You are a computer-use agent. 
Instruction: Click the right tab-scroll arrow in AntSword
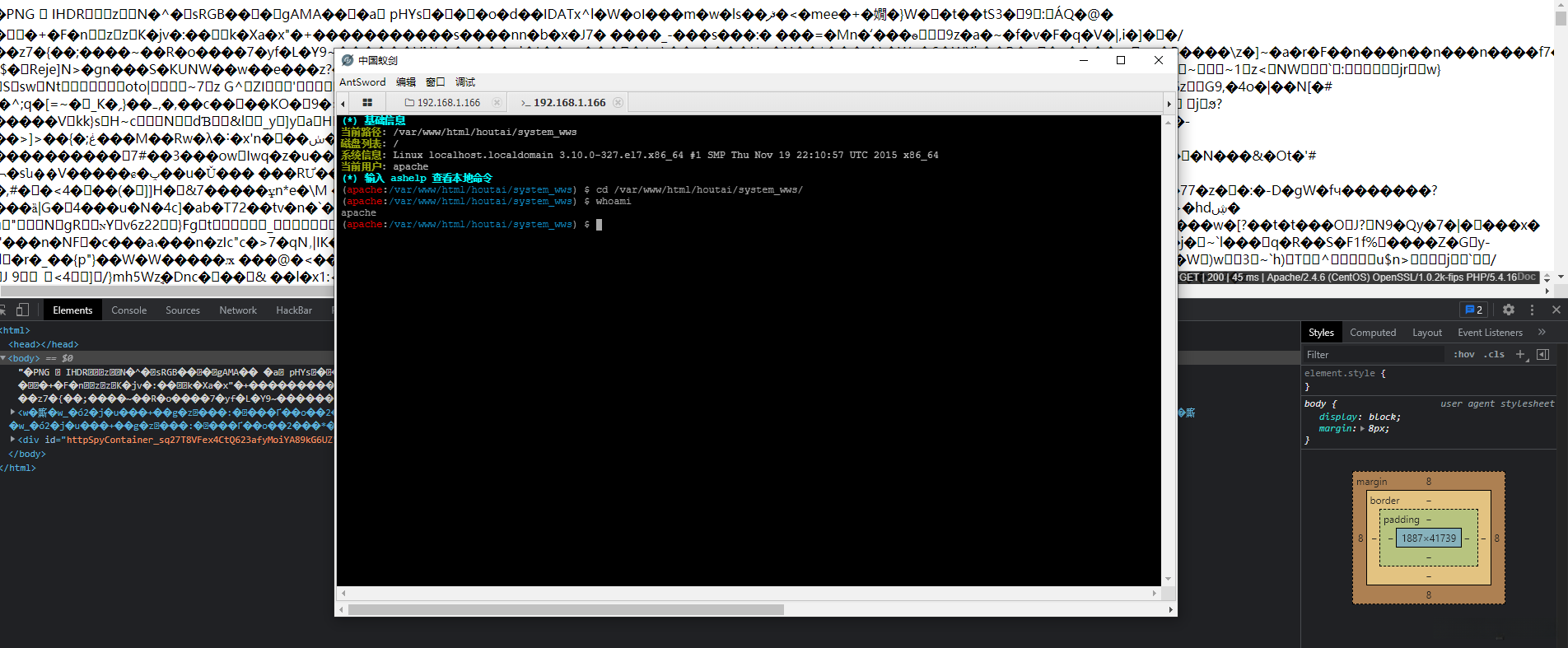click(x=1169, y=103)
